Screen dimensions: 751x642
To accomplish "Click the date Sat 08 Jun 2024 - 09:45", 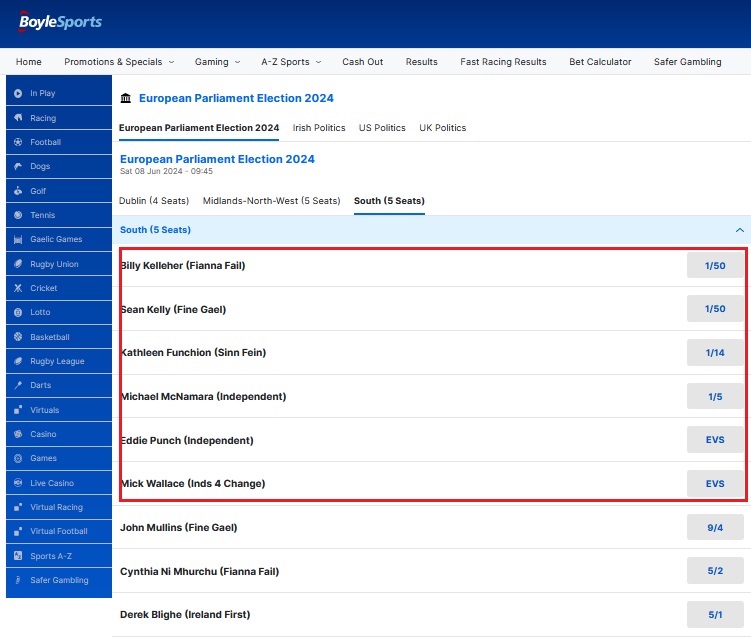I will click(166, 172).
